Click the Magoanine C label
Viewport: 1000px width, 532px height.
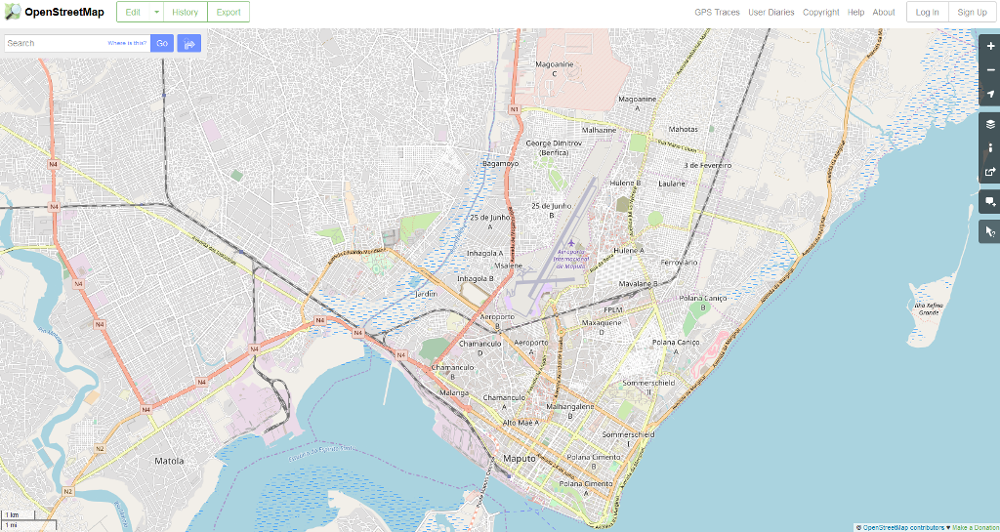click(x=554, y=69)
